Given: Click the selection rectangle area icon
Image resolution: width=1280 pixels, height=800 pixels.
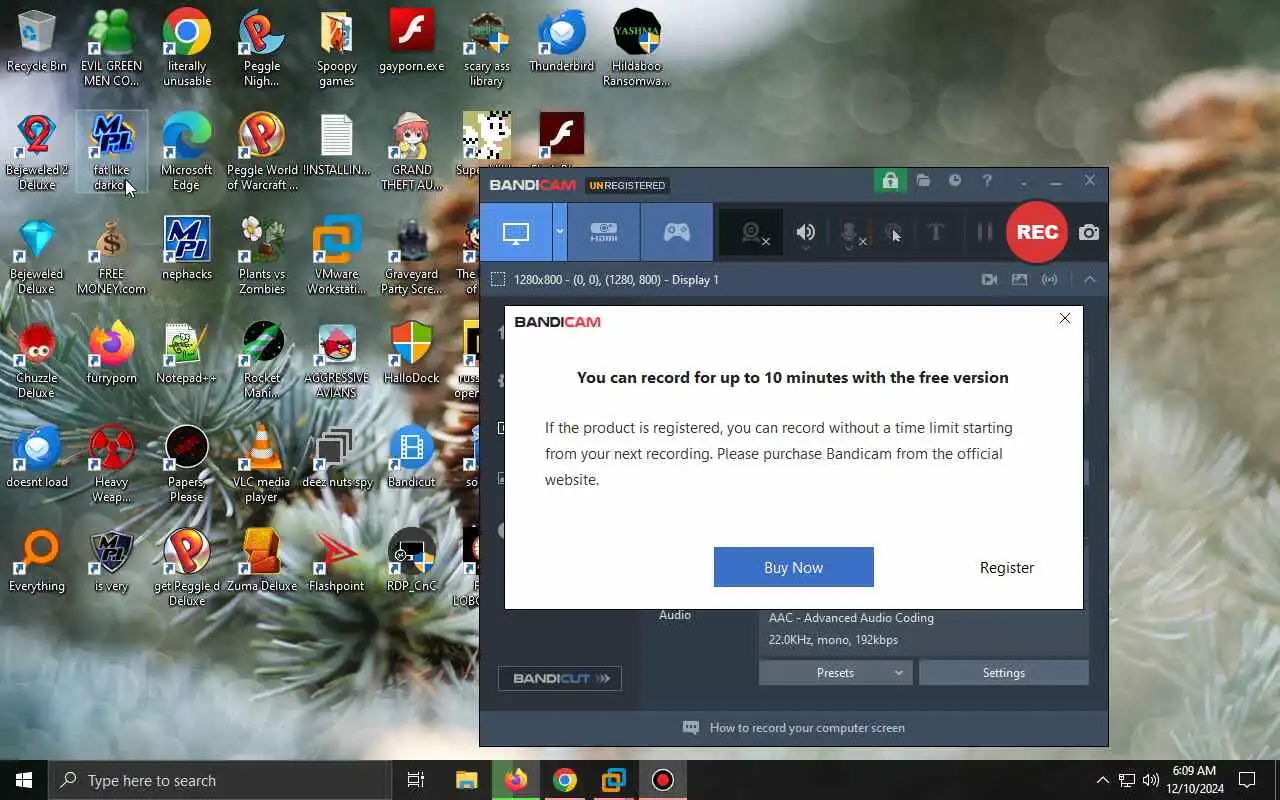Looking at the screenshot, I should [x=498, y=280].
